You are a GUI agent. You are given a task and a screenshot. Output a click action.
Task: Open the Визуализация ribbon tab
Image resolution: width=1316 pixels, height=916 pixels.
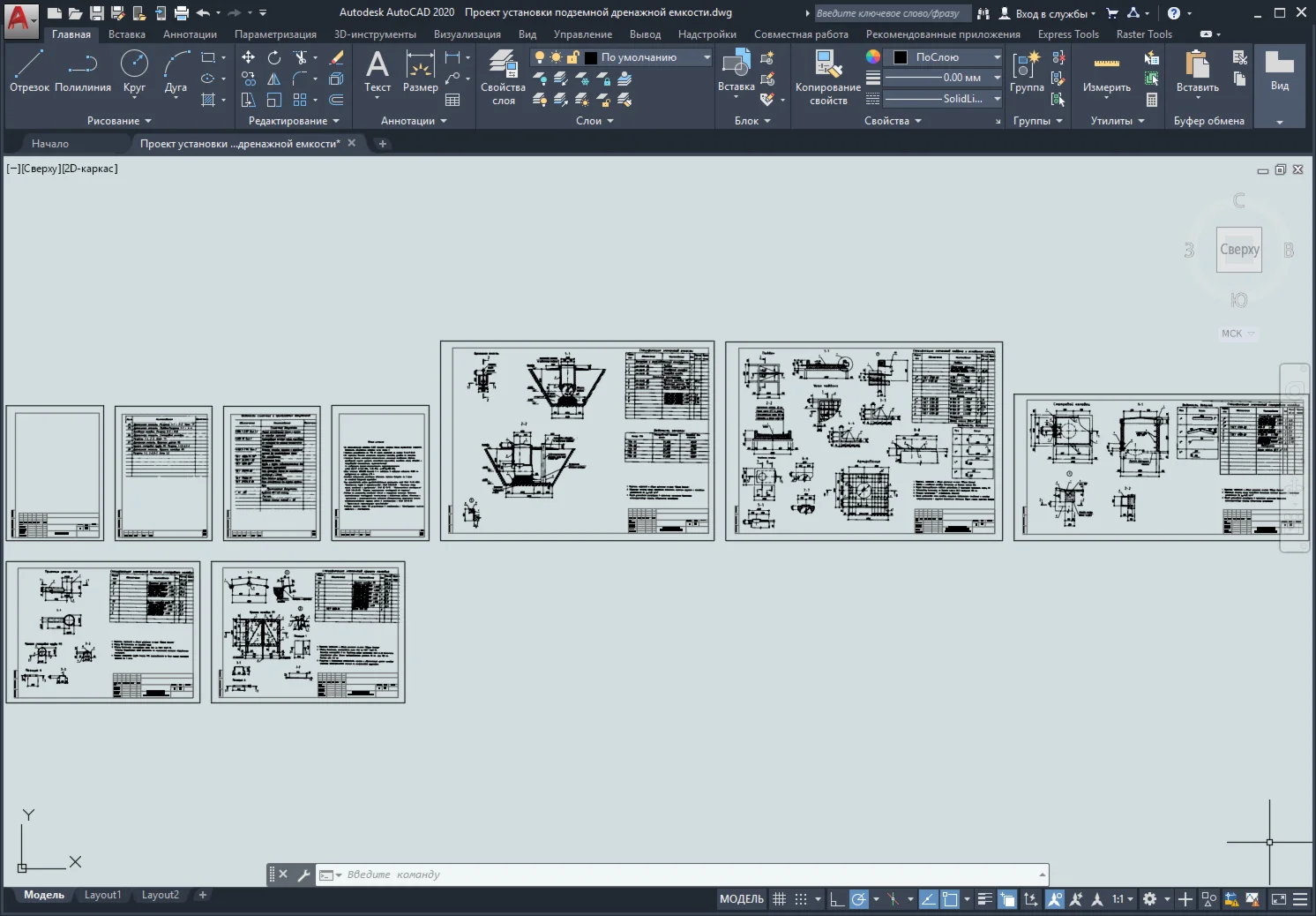467,34
